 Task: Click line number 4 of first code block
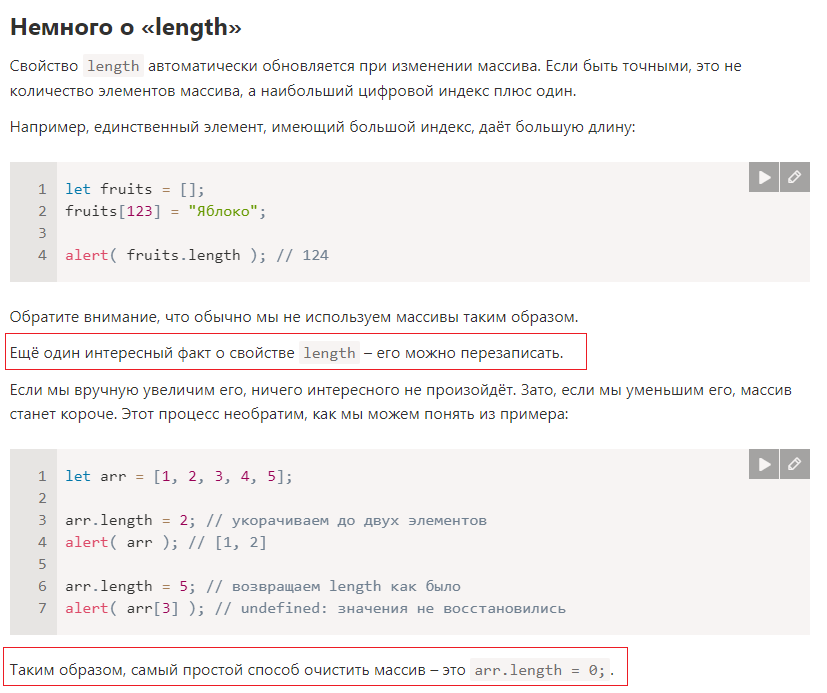(x=42, y=255)
